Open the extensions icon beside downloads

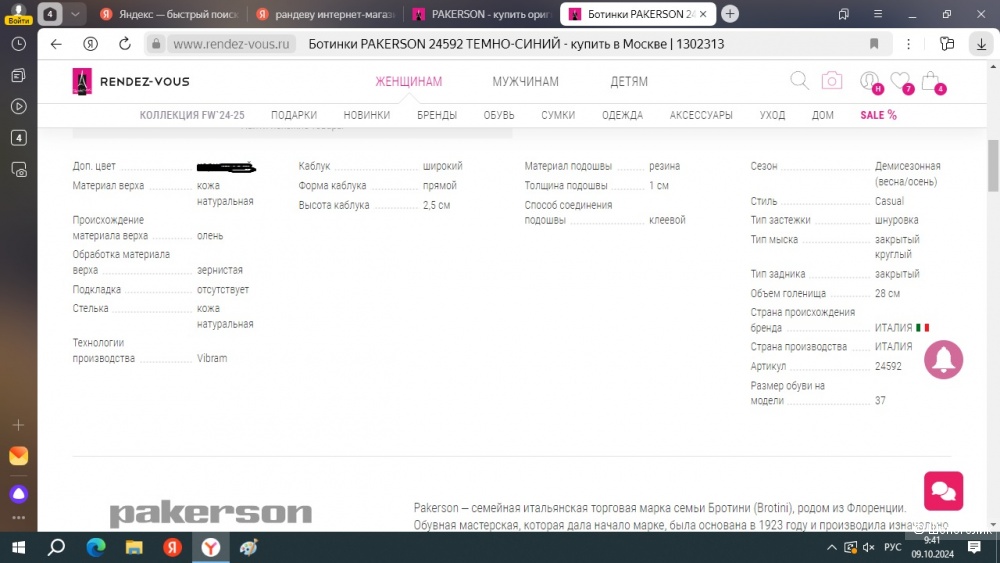click(947, 44)
